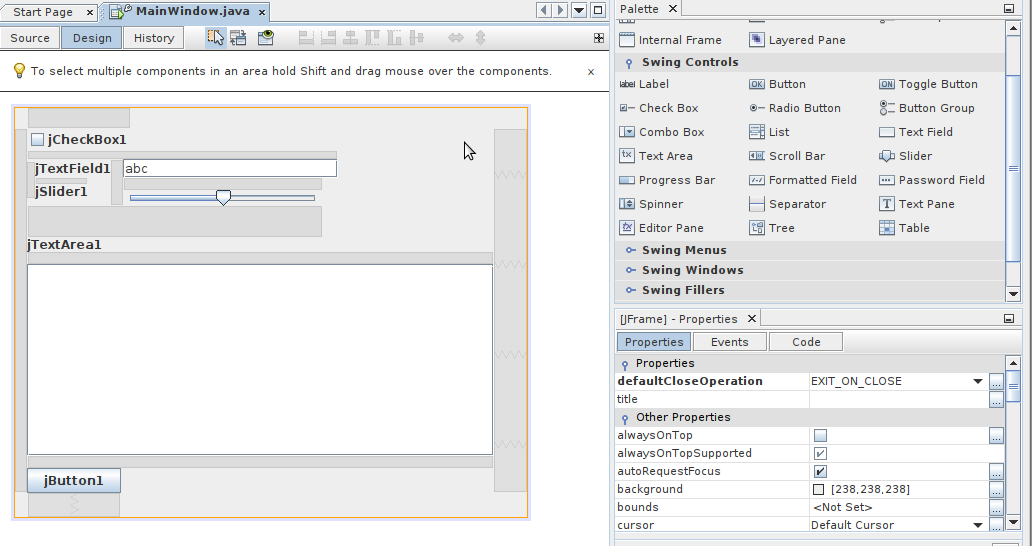Open the Events properties tab
1032x546 pixels.
click(x=729, y=342)
